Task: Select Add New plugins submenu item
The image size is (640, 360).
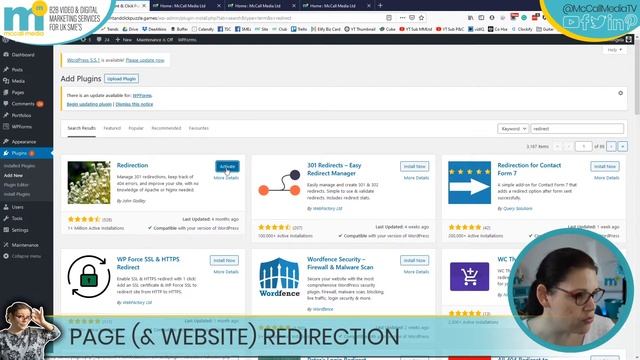Action: (13, 176)
